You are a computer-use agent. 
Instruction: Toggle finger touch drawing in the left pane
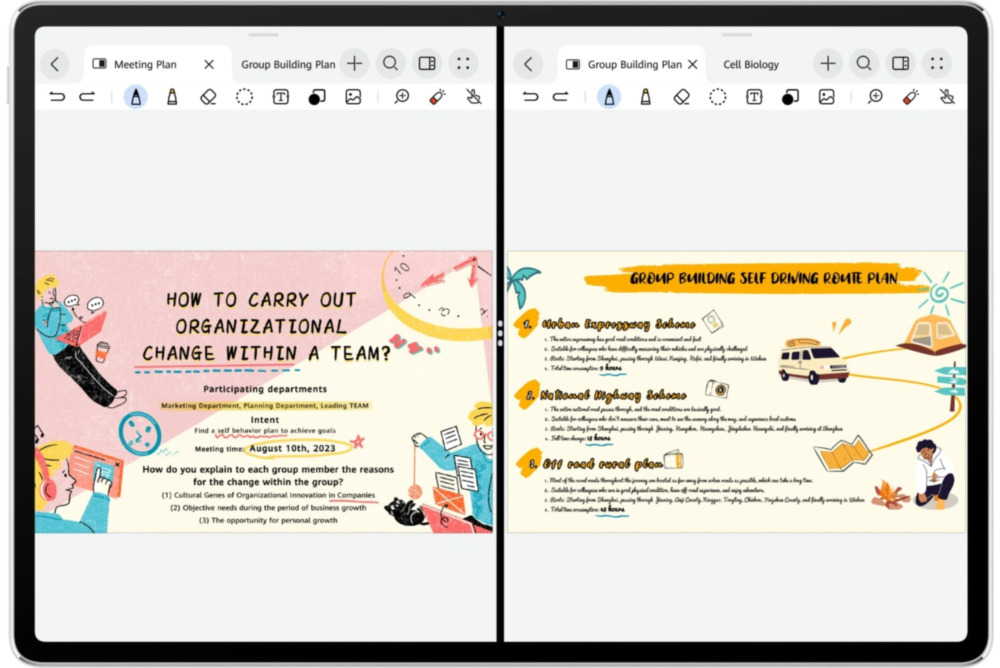pos(474,97)
